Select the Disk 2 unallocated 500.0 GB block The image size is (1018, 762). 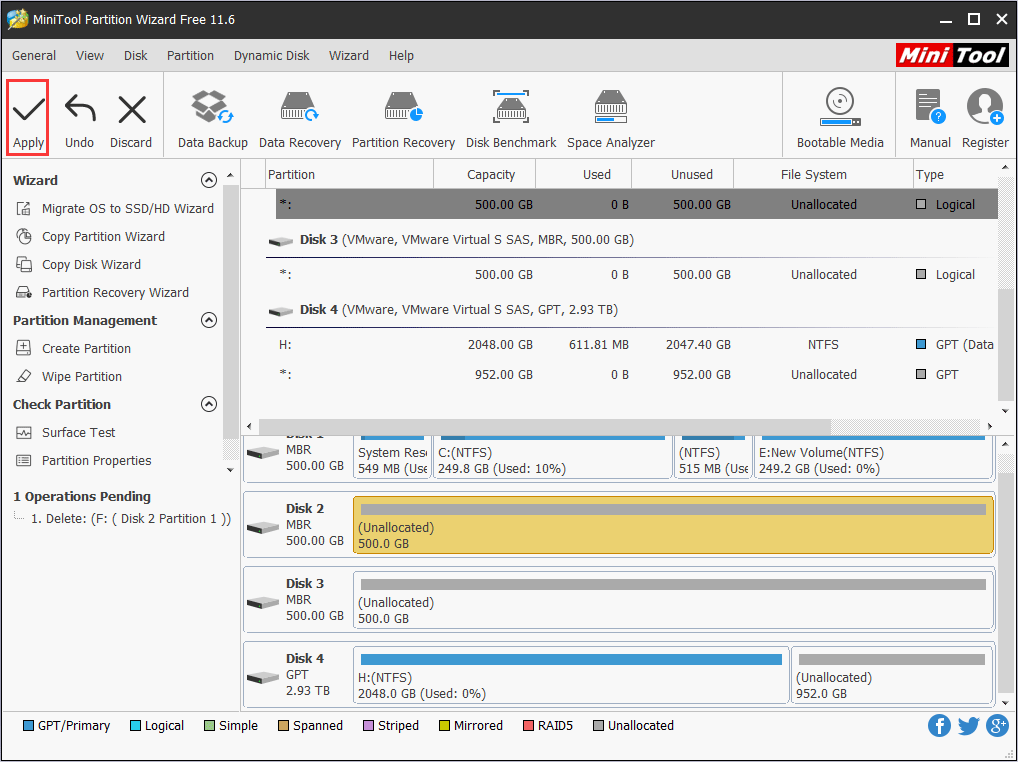673,525
